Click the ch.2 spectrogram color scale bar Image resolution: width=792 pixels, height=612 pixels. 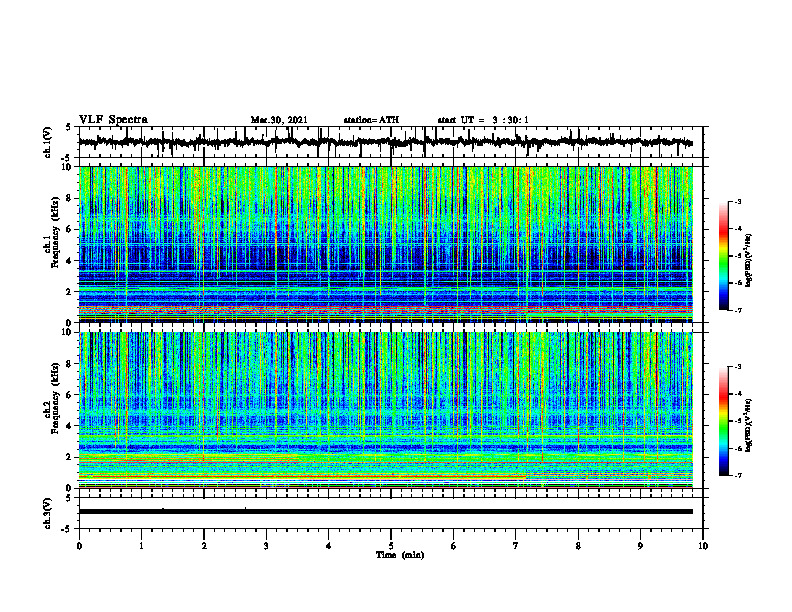coord(723,421)
